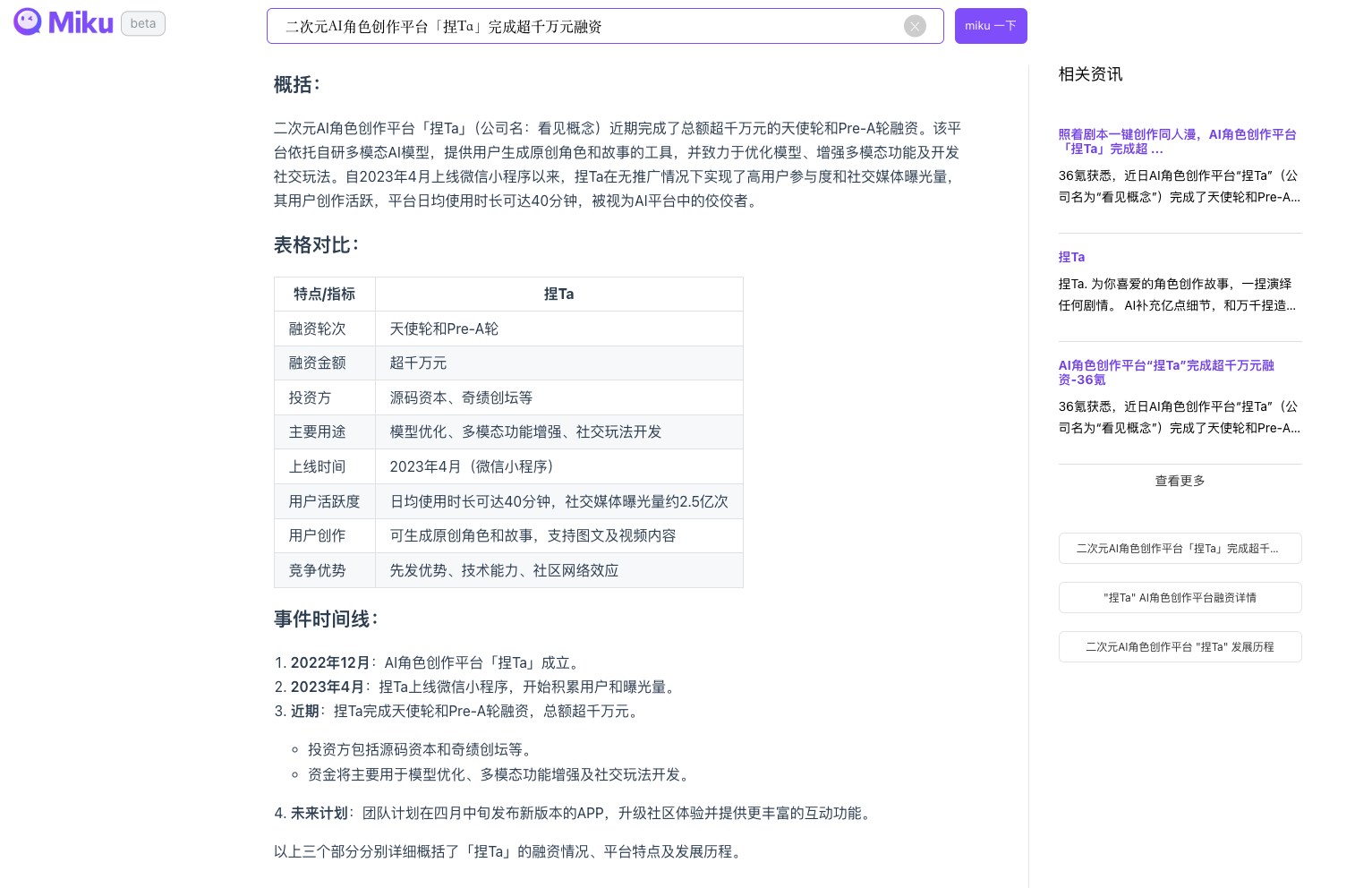Click the '用户活跃度' table cell
Viewport: 1372px width, 888px height.
(325, 501)
